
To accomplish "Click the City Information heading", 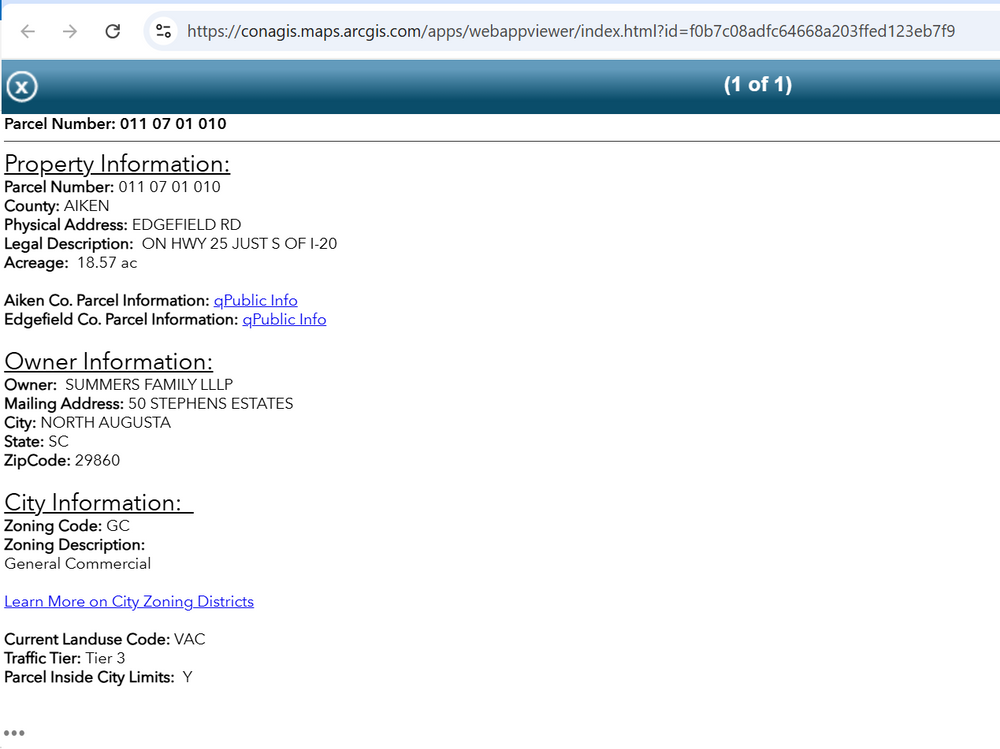I will coord(97,503).
